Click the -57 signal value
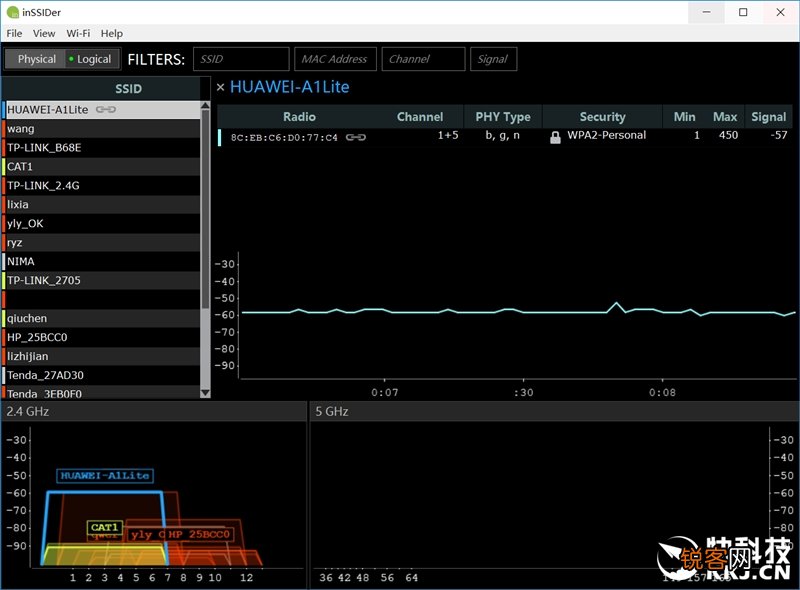The image size is (800, 590). 779,135
